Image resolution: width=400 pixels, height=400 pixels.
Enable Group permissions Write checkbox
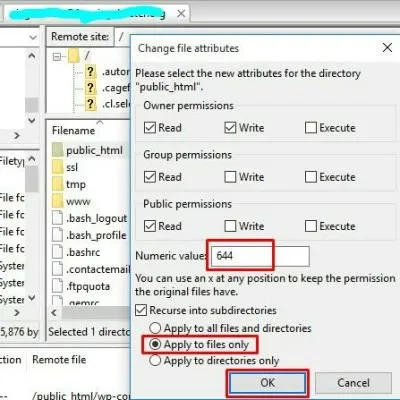[230, 177]
